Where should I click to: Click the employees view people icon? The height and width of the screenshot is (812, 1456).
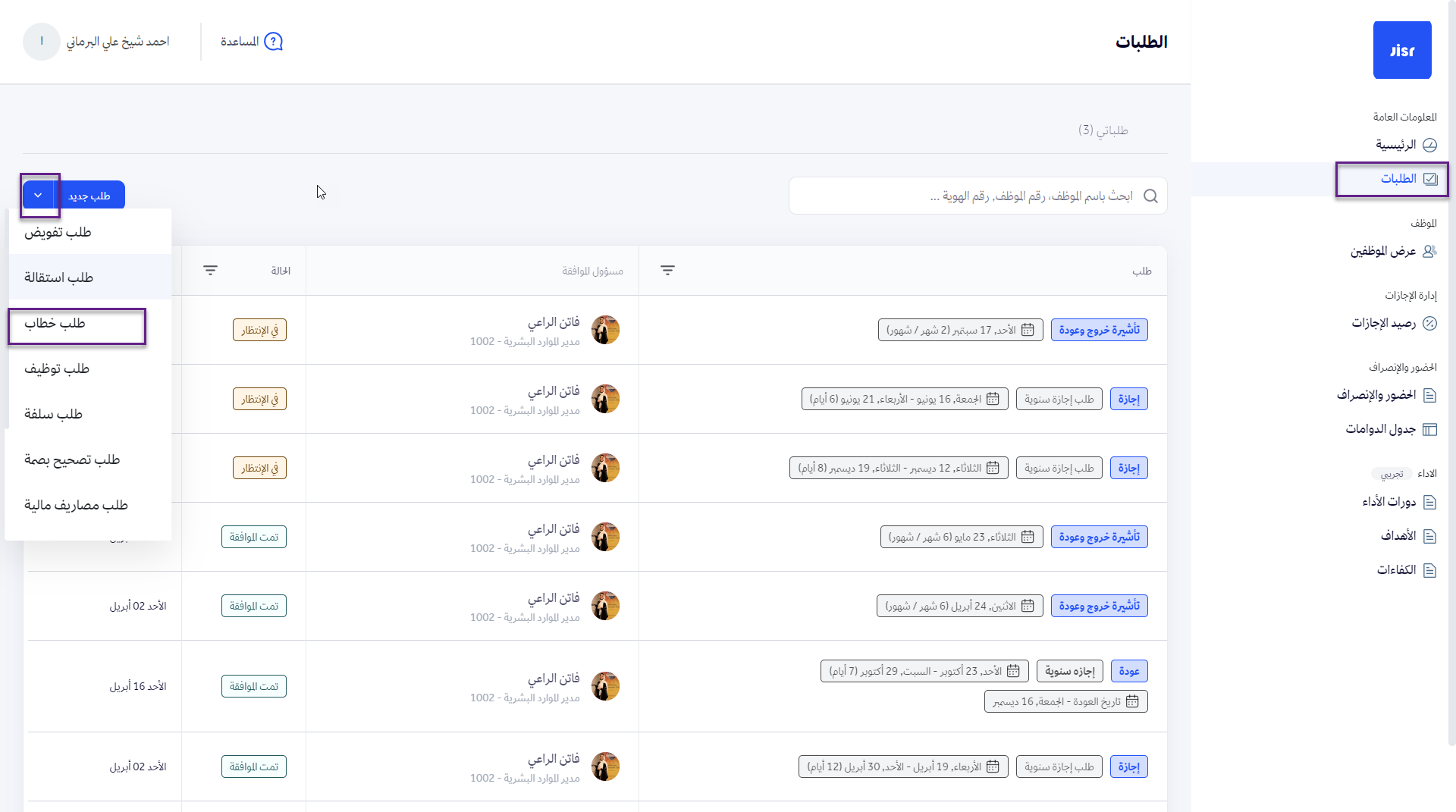[x=1429, y=251]
